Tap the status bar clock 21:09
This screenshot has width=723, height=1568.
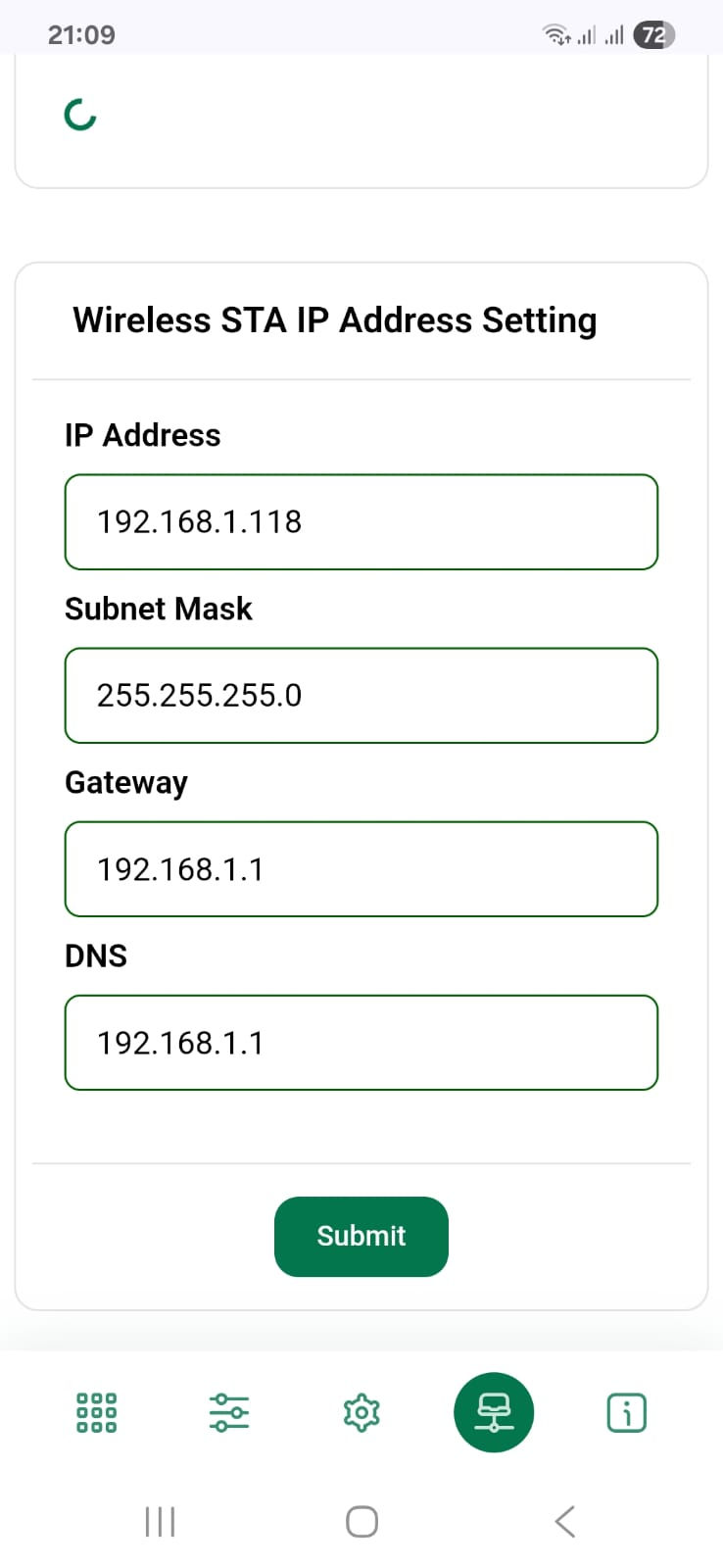coord(81,35)
